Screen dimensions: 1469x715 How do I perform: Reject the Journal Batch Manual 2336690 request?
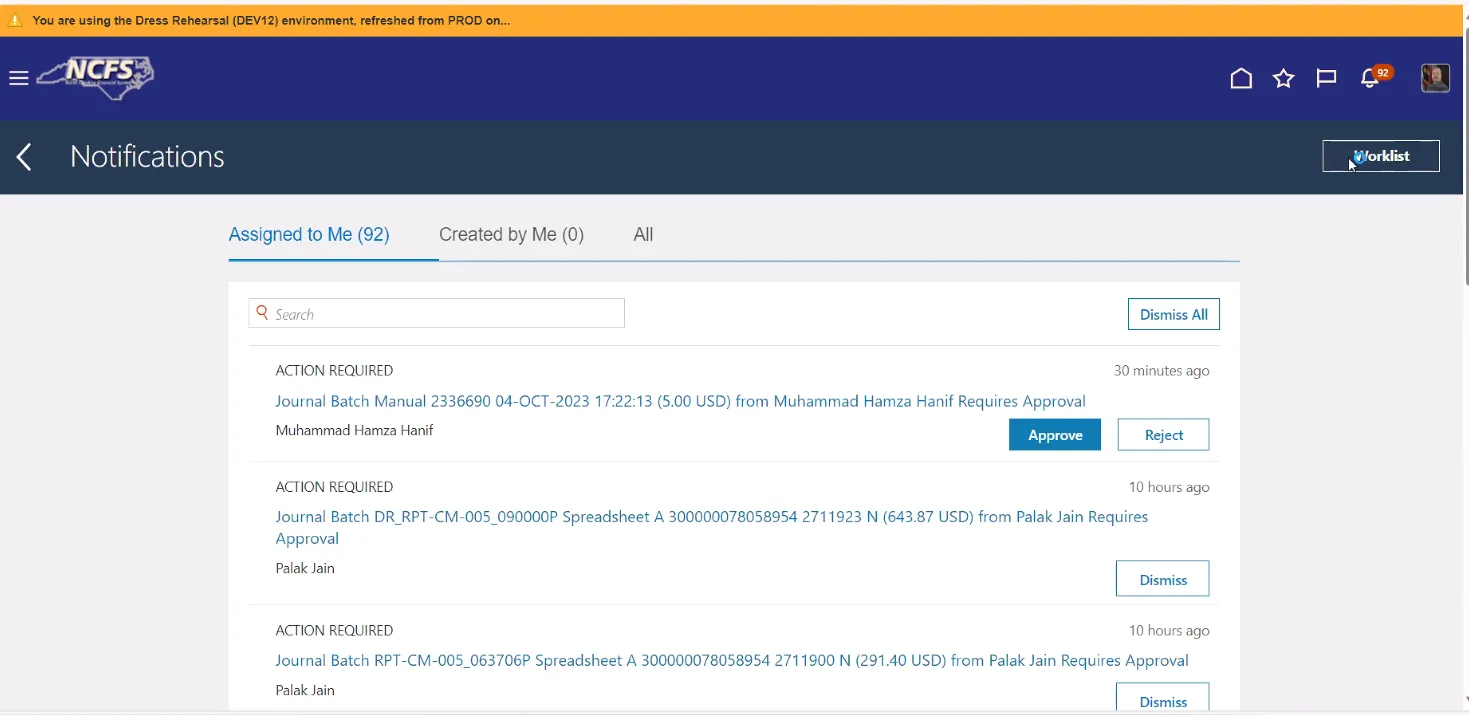click(x=1163, y=435)
